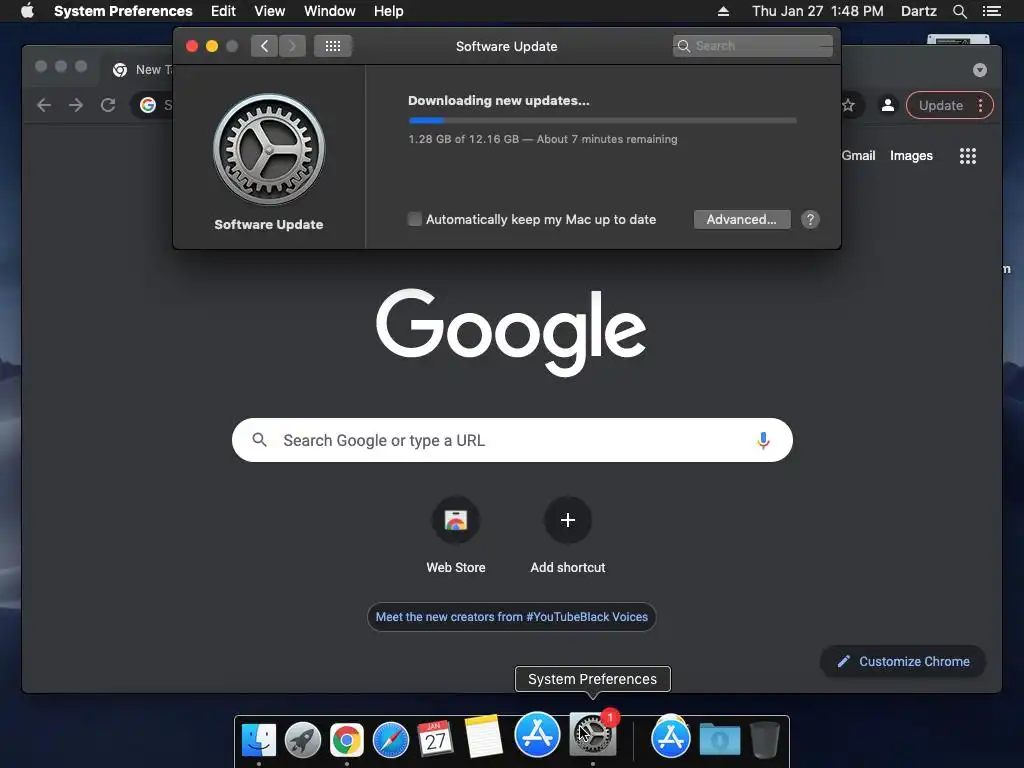Click App Store icon right of Dock divider
The width and height of the screenshot is (1024, 768).
point(671,737)
